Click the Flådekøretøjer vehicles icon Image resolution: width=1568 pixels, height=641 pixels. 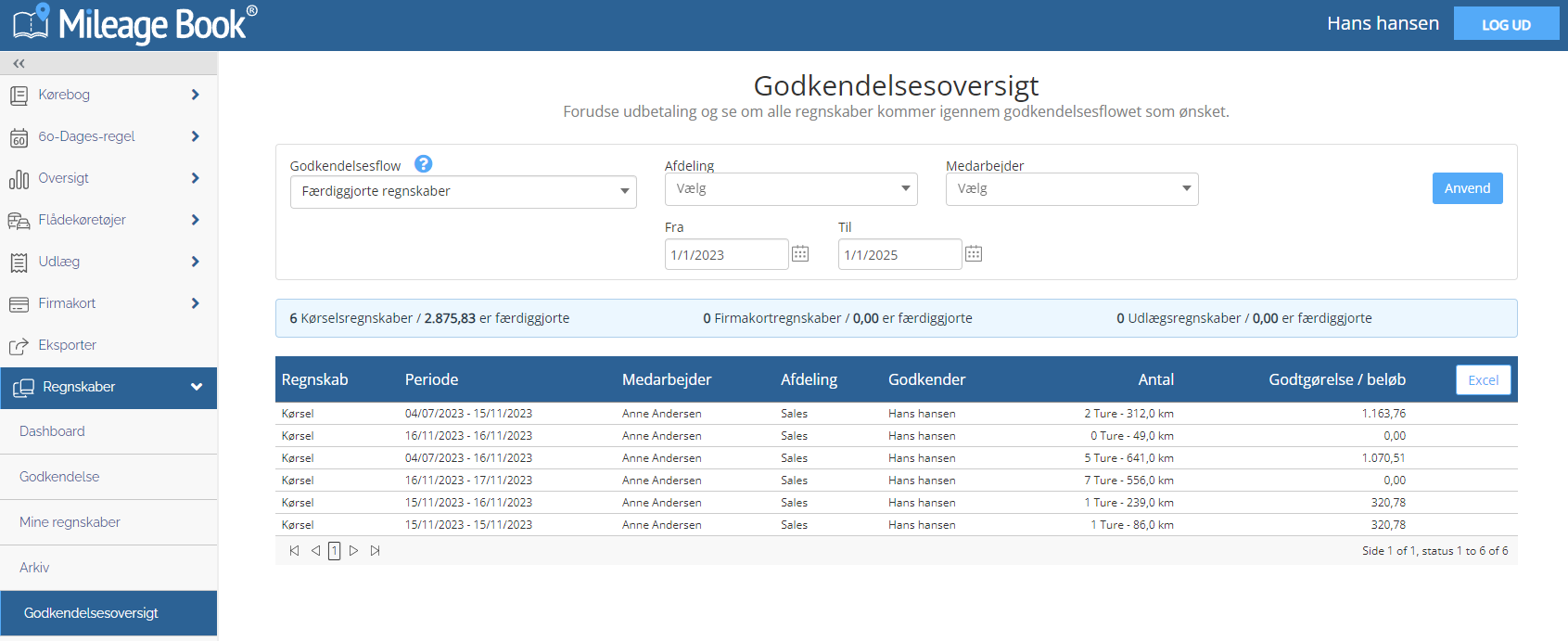pyautogui.click(x=19, y=221)
